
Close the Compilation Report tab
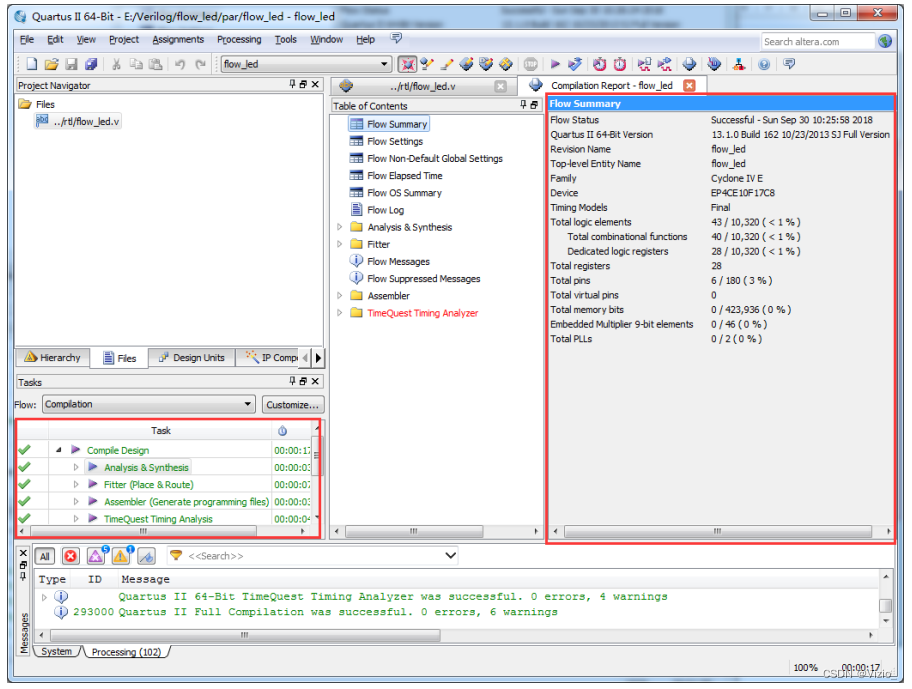pyautogui.click(x=689, y=85)
